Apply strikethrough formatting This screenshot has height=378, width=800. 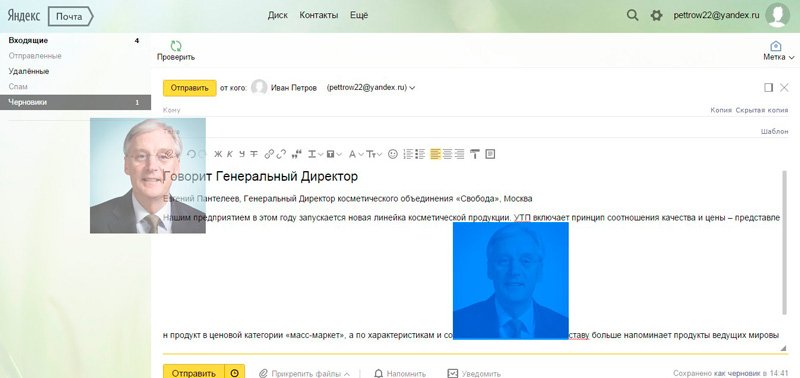click(254, 154)
